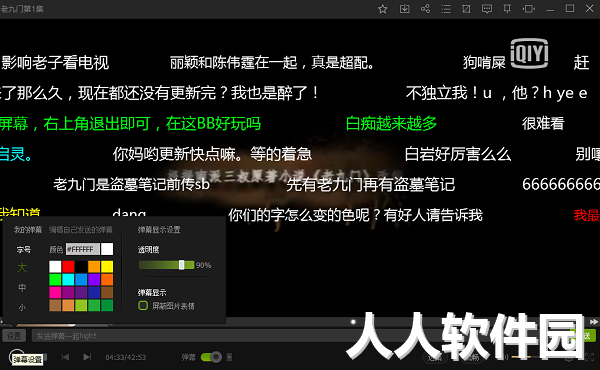Click the white preview swatch beside hex field

click(x=107, y=249)
